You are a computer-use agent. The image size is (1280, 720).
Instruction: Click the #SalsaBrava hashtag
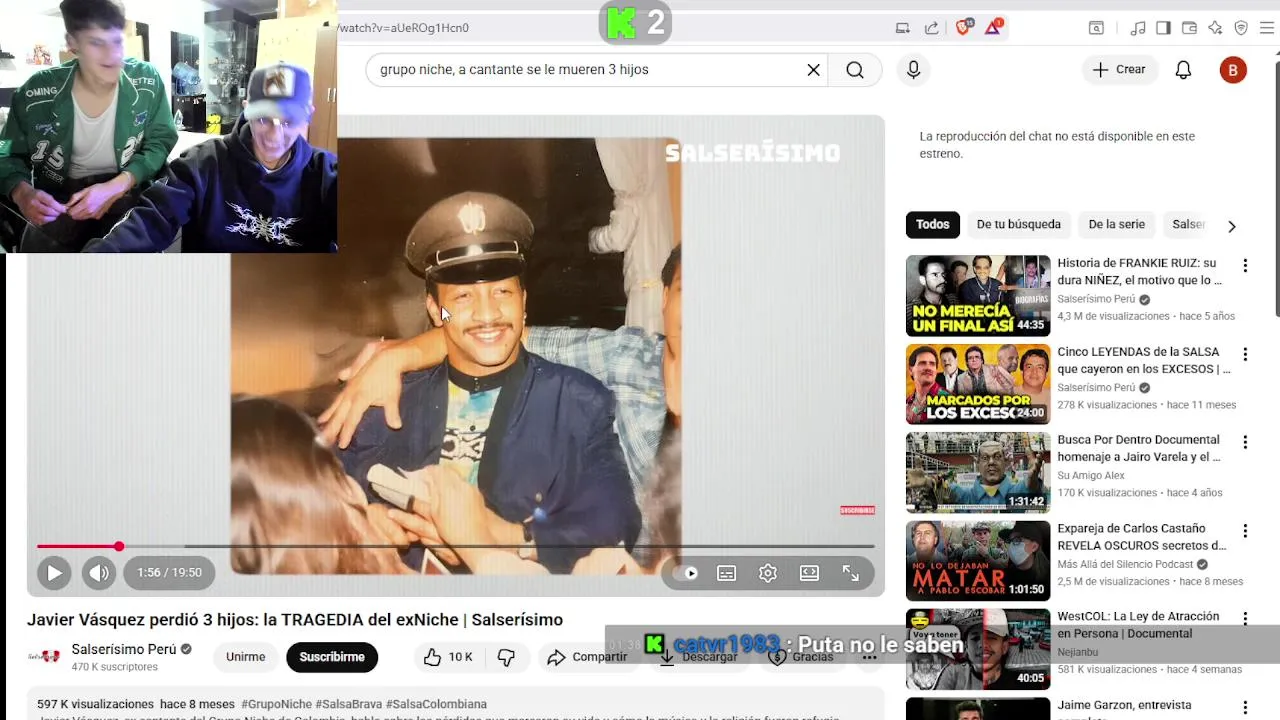(x=349, y=704)
